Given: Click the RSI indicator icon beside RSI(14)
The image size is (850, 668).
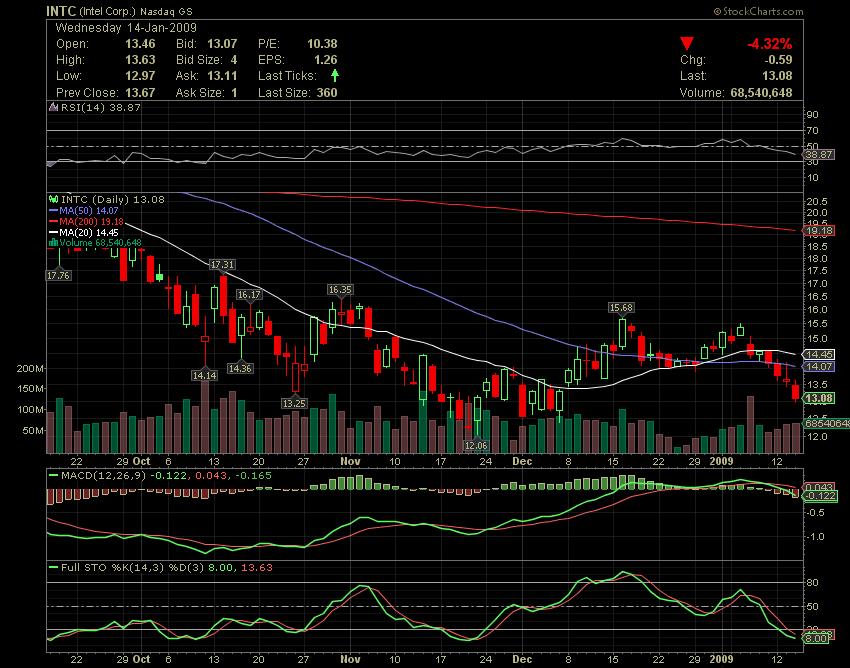Looking at the screenshot, I should click(53, 107).
